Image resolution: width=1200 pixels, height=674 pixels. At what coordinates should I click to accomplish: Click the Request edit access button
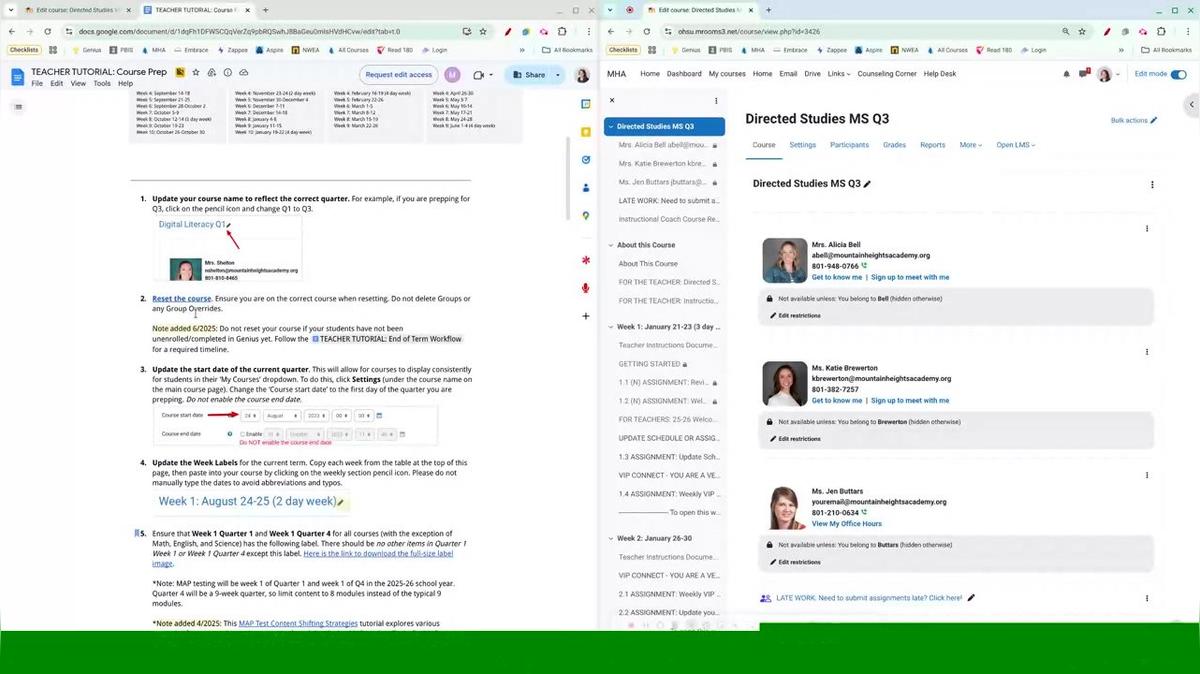(399, 75)
